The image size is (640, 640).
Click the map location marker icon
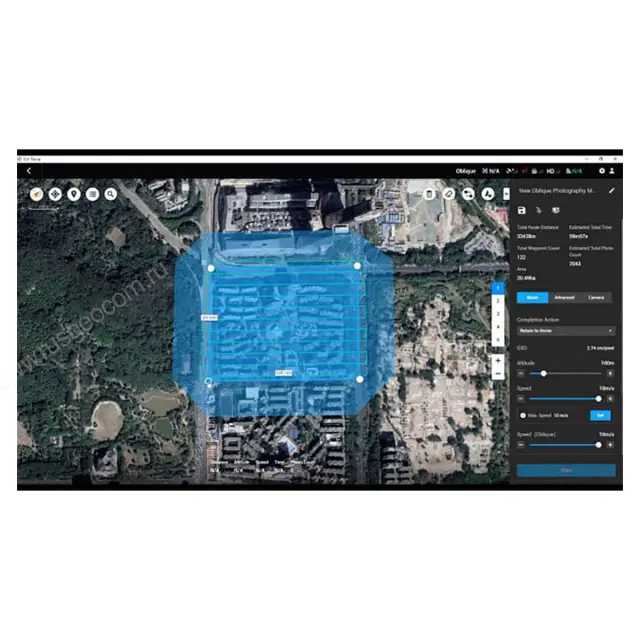(73, 193)
